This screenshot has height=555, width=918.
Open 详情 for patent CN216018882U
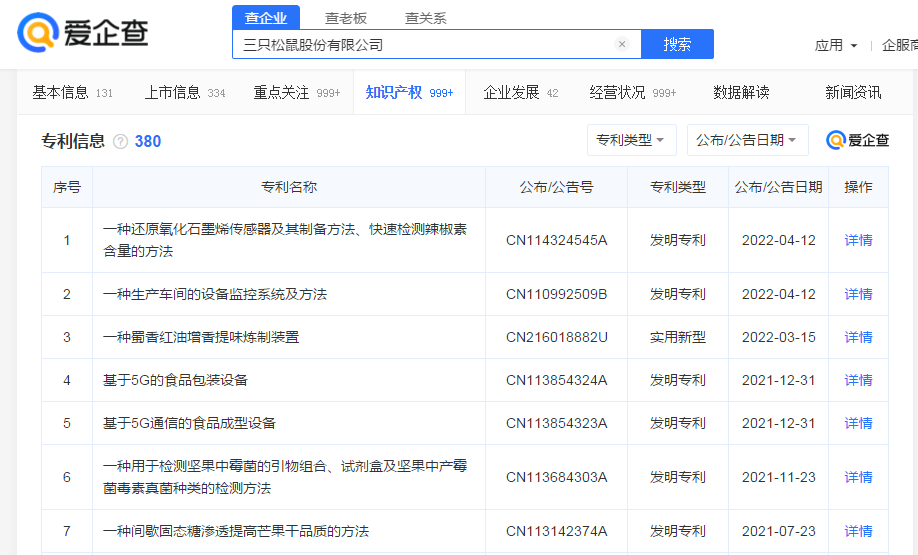[858, 337]
